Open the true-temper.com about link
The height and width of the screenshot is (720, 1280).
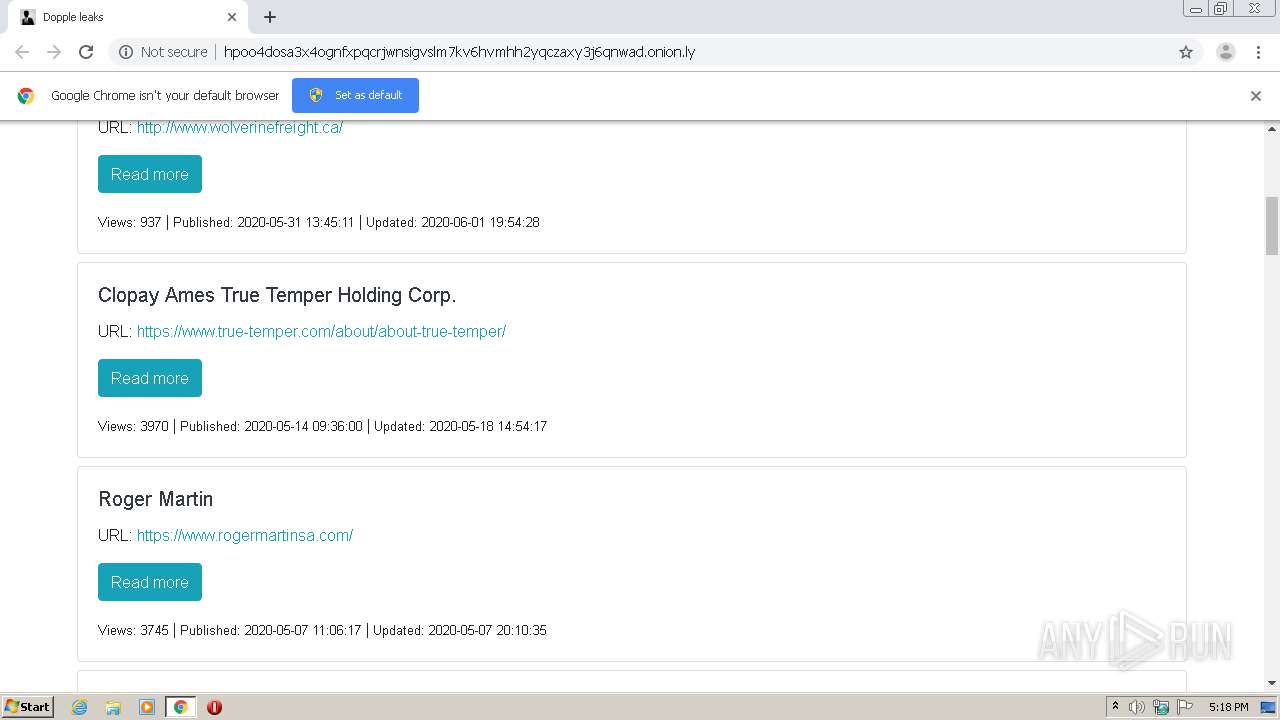321,331
